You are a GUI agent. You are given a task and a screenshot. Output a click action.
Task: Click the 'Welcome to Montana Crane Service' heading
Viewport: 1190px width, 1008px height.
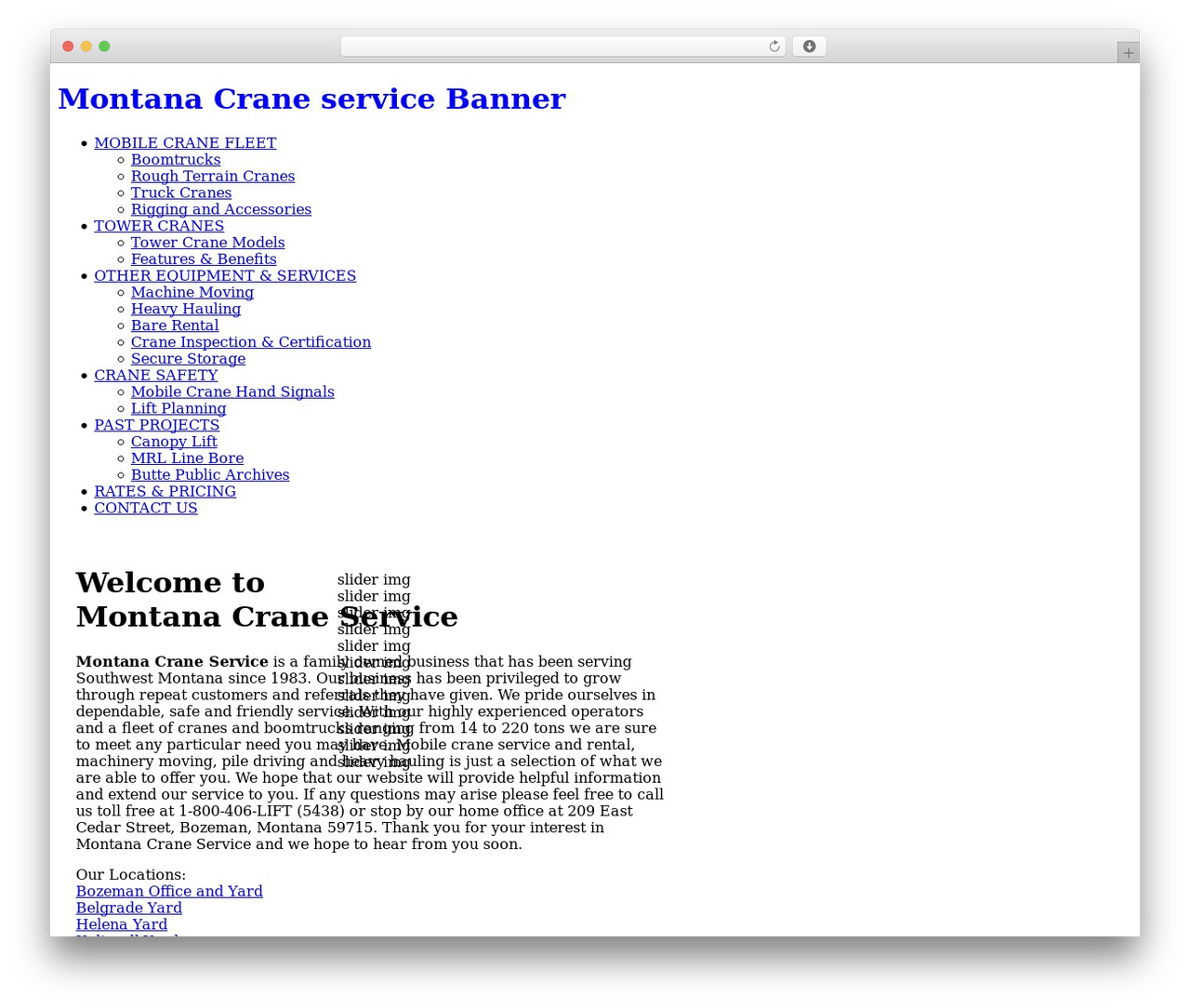(267, 600)
